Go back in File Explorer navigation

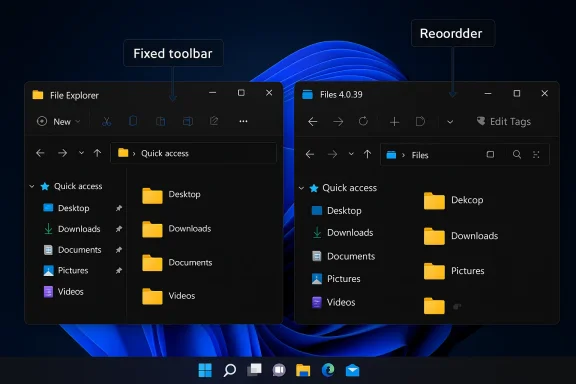pyautogui.click(x=40, y=153)
